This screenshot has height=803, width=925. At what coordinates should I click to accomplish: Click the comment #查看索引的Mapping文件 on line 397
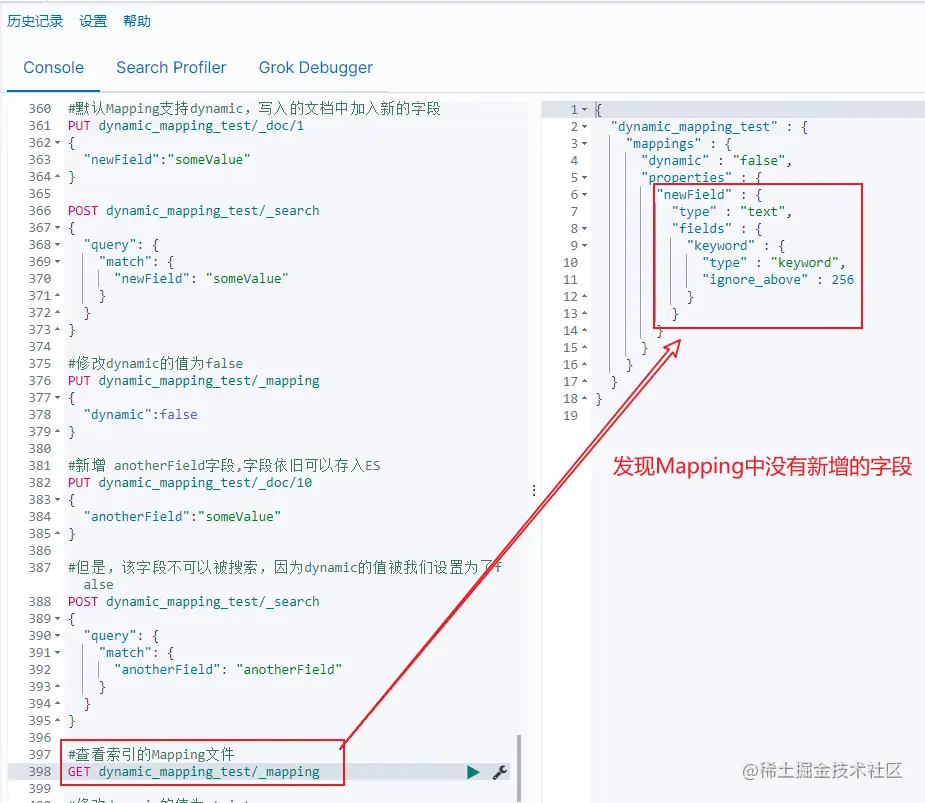click(x=151, y=755)
